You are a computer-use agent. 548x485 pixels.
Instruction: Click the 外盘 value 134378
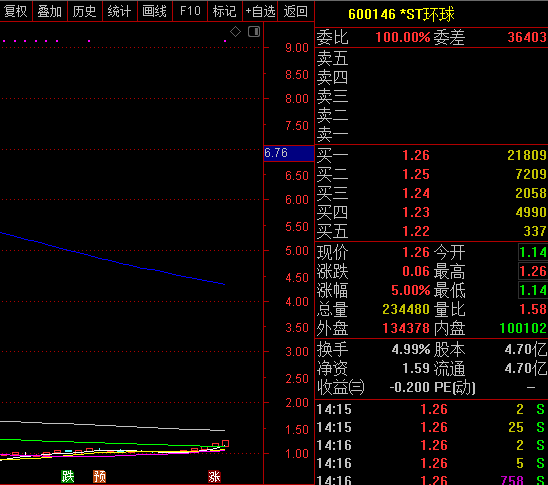pyautogui.click(x=406, y=328)
